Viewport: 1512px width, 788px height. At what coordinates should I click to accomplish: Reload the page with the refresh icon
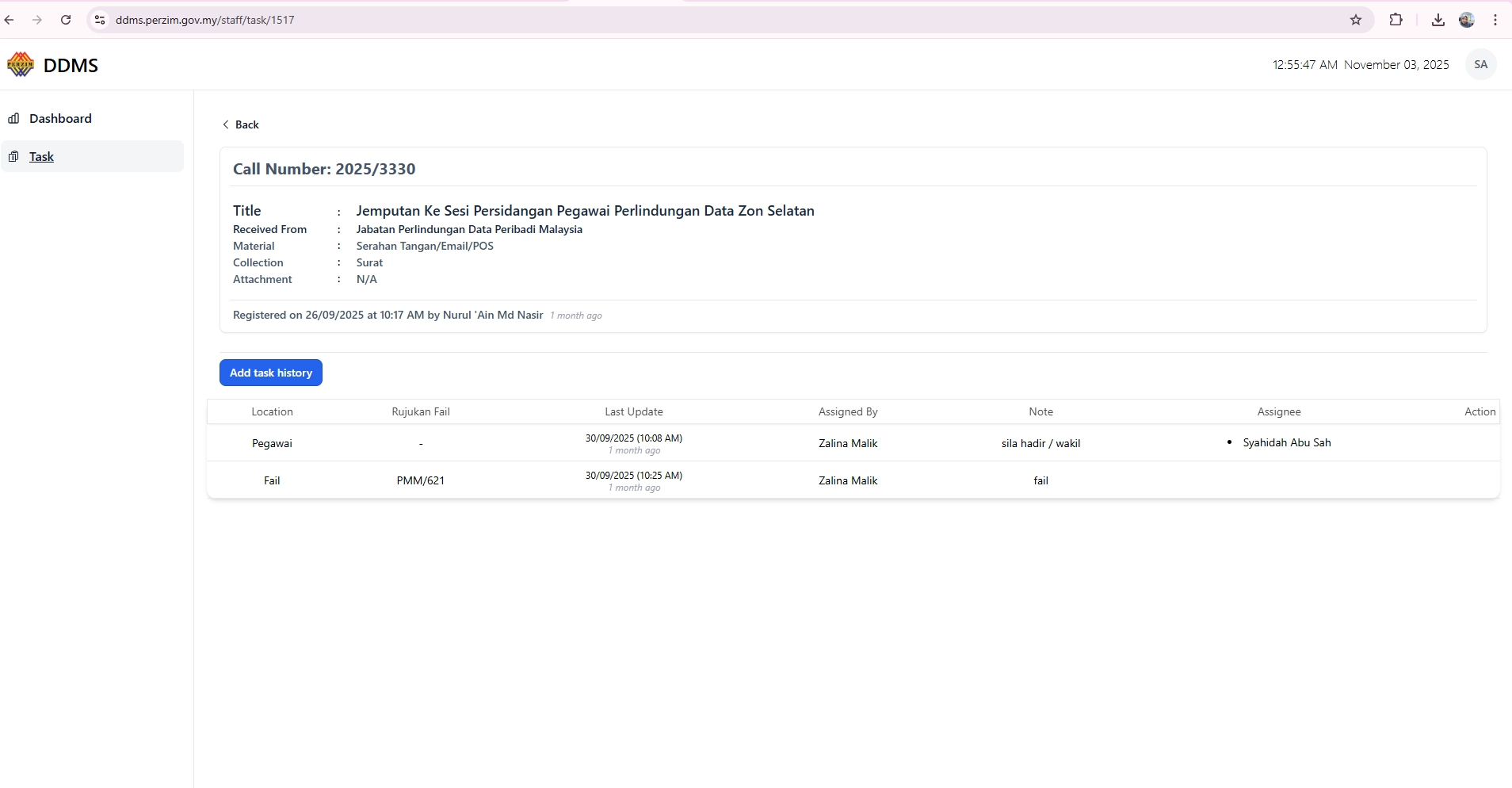[66, 20]
